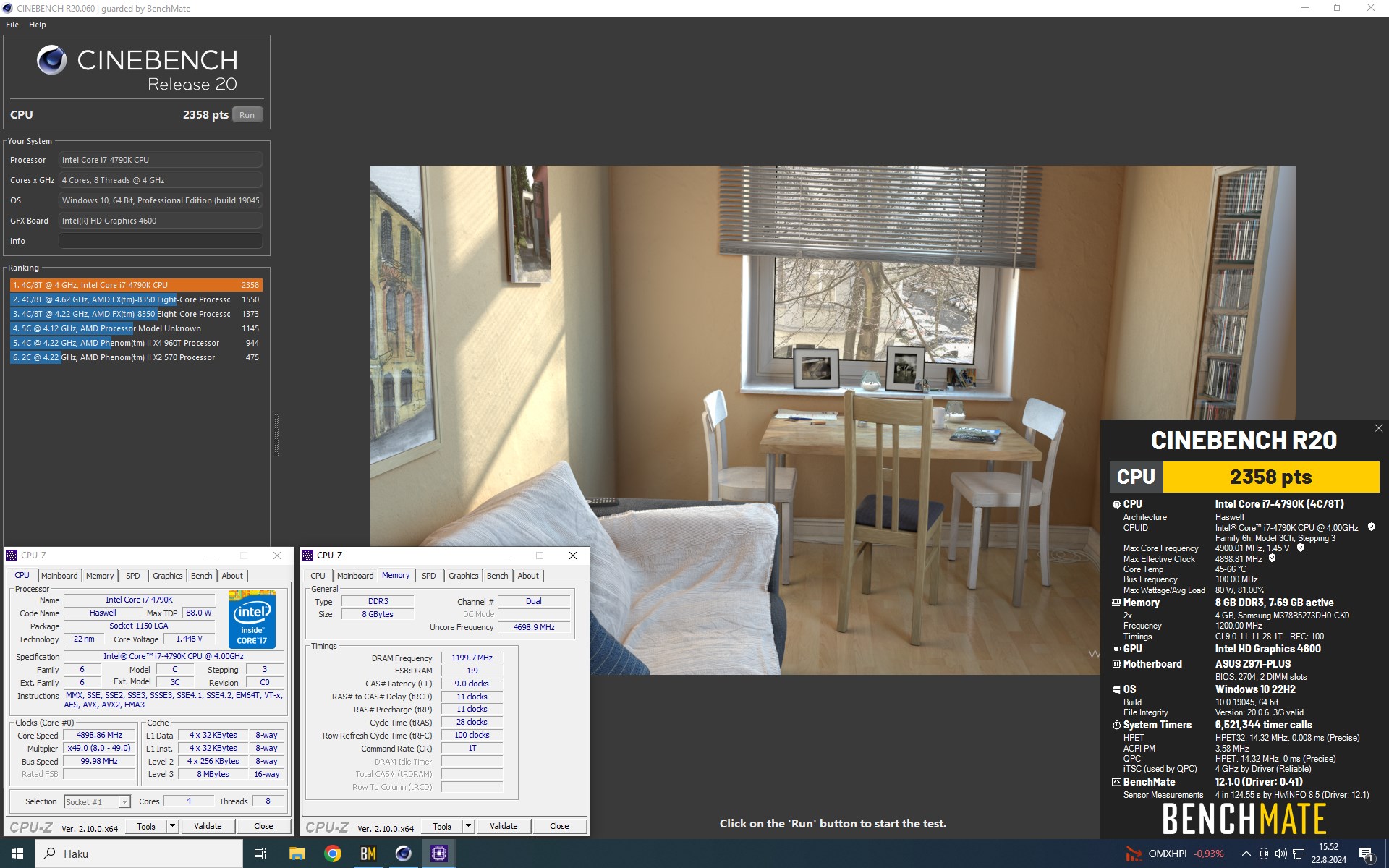The width and height of the screenshot is (1389, 868).
Task: Click Tools button in left CPU-Z window
Action: (x=146, y=826)
